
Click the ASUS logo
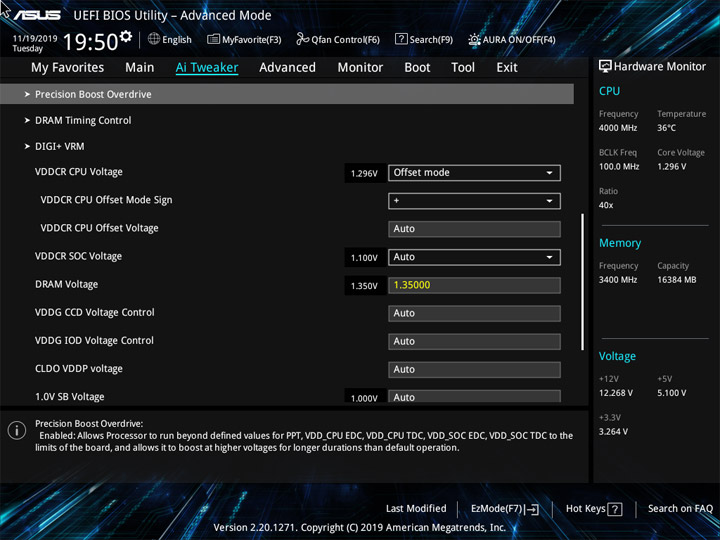tap(37, 15)
